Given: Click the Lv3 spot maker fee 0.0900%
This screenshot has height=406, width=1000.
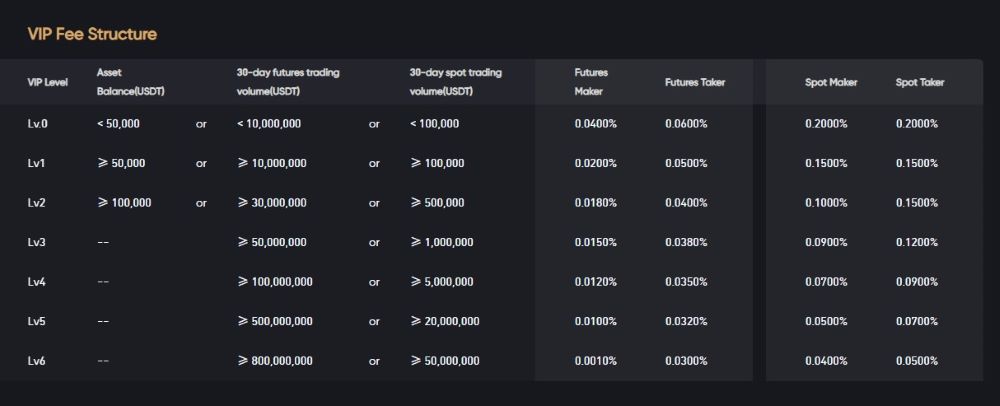Looking at the screenshot, I should [826, 242].
